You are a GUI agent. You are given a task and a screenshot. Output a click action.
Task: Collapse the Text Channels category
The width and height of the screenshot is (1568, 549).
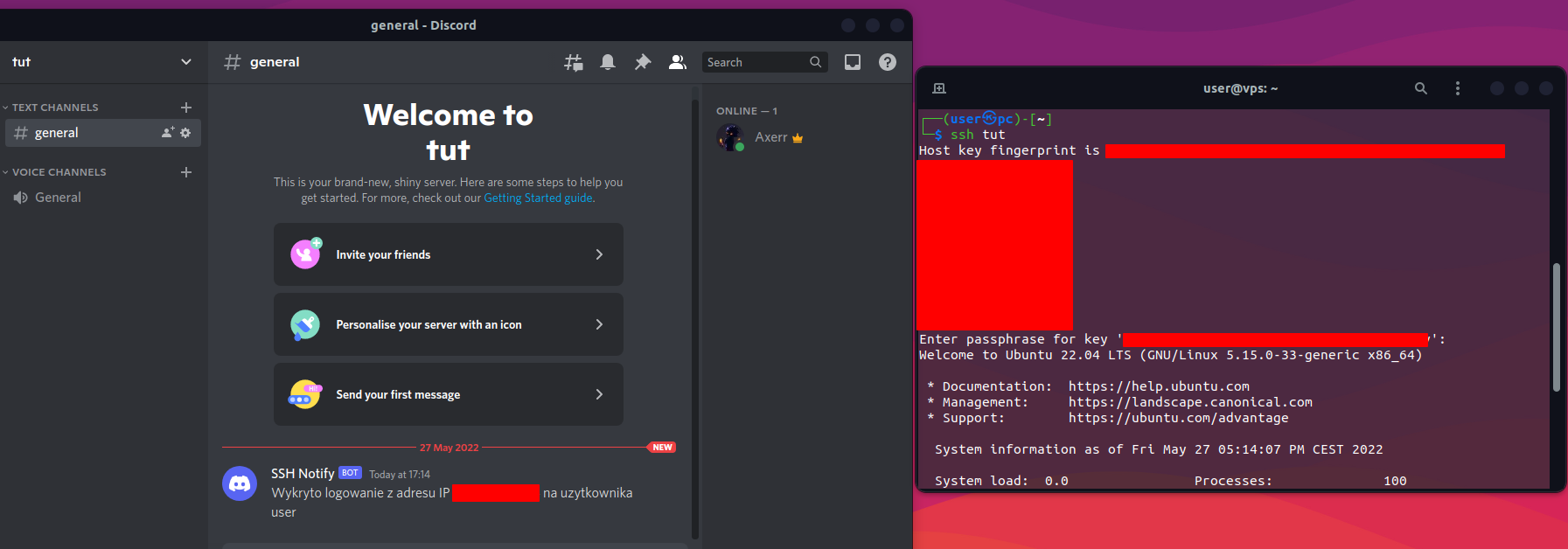(x=55, y=108)
